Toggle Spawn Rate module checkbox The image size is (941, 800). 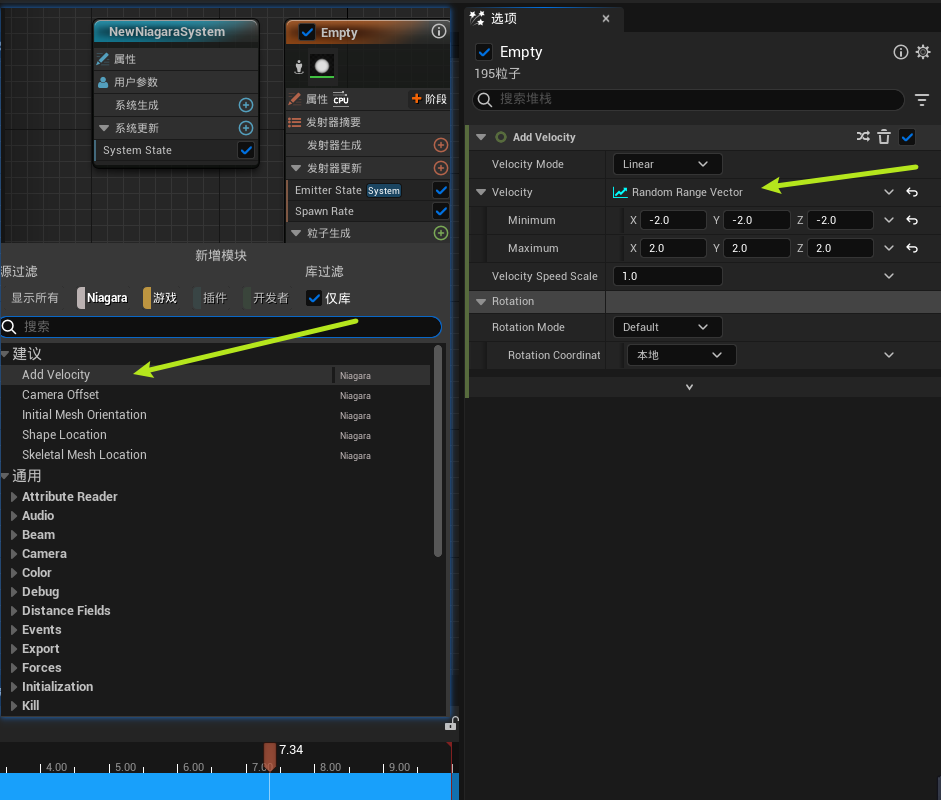tap(440, 211)
